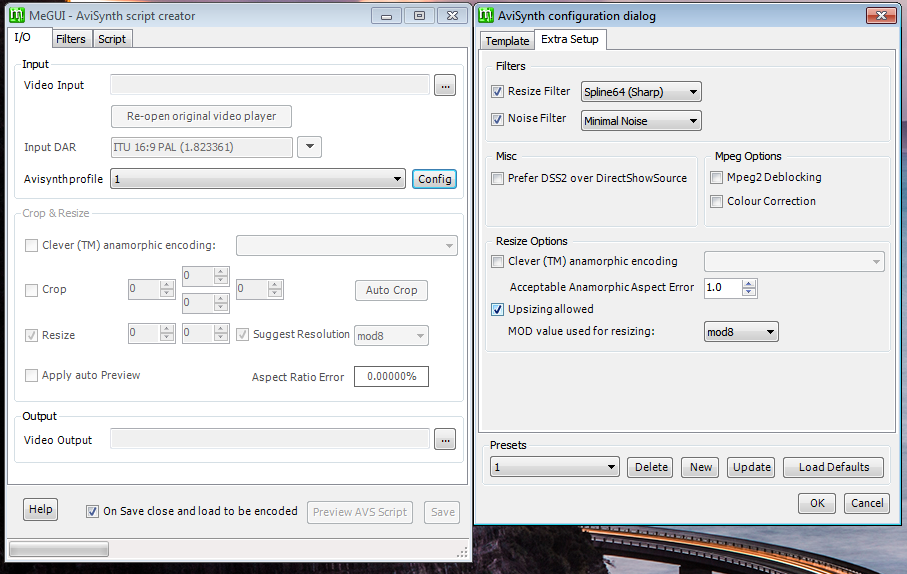Viewport: 907px width, 574px height.
Task: Open the mod8 dropdown next to Suggest Resolution
Action: (x=391, y=336)
